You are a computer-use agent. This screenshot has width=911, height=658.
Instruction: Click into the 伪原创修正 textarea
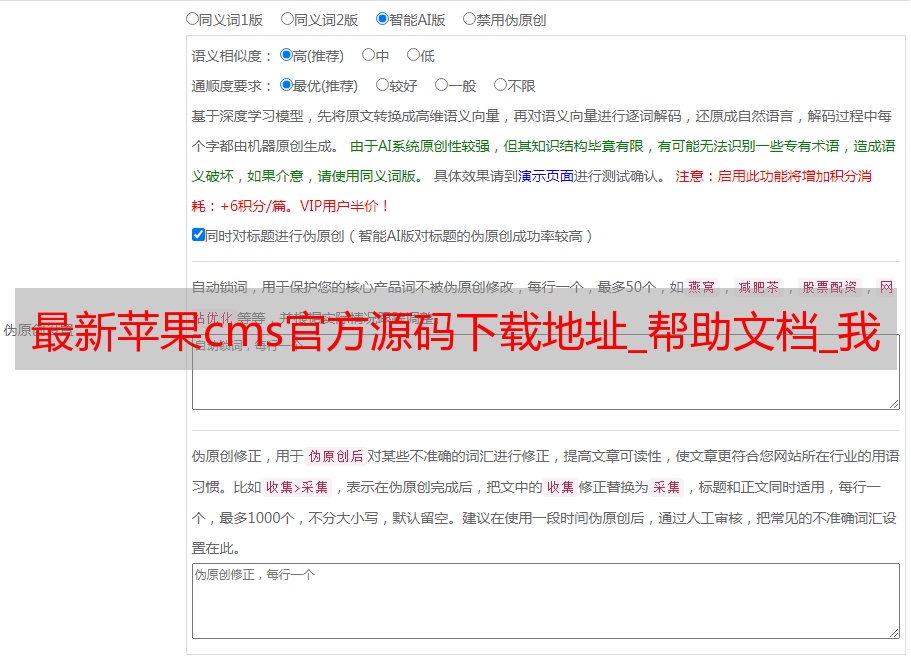(x=546, y=601)
